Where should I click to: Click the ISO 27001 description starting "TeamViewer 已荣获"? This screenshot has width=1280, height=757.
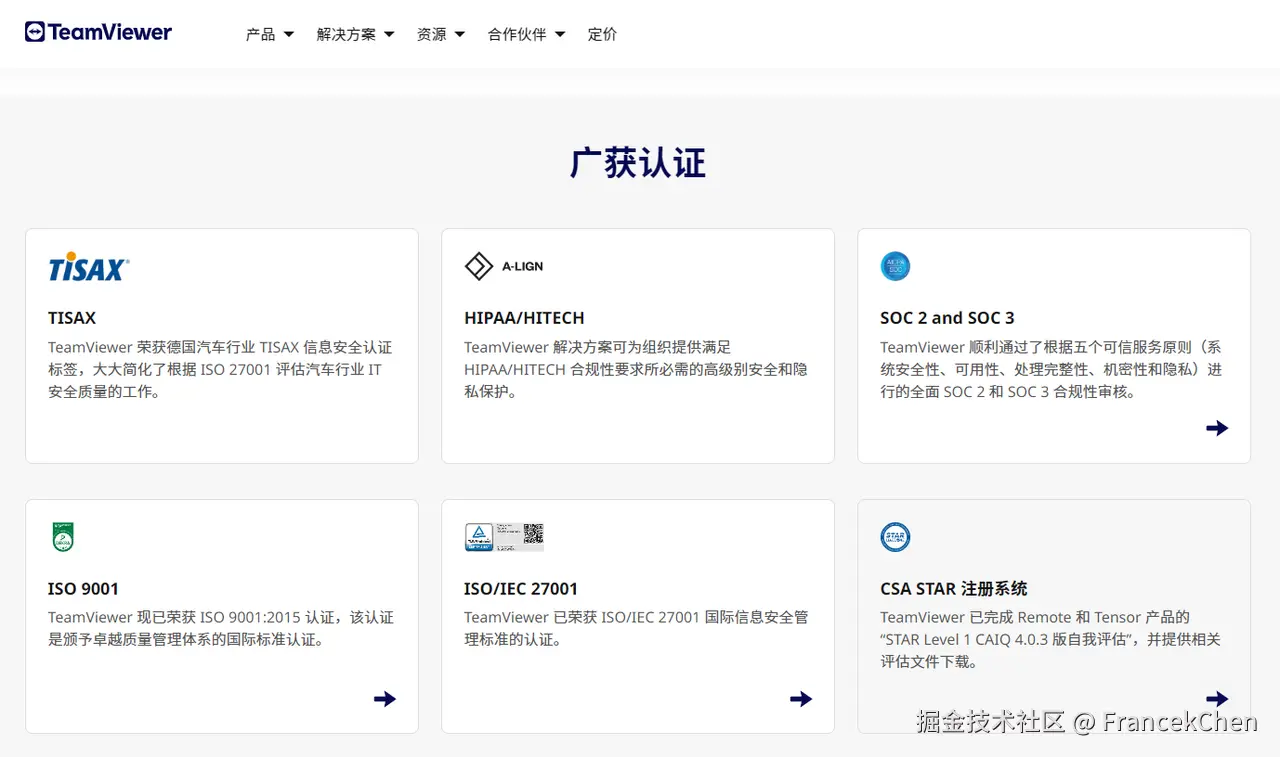pyautogui.click(x=636, y=628)
